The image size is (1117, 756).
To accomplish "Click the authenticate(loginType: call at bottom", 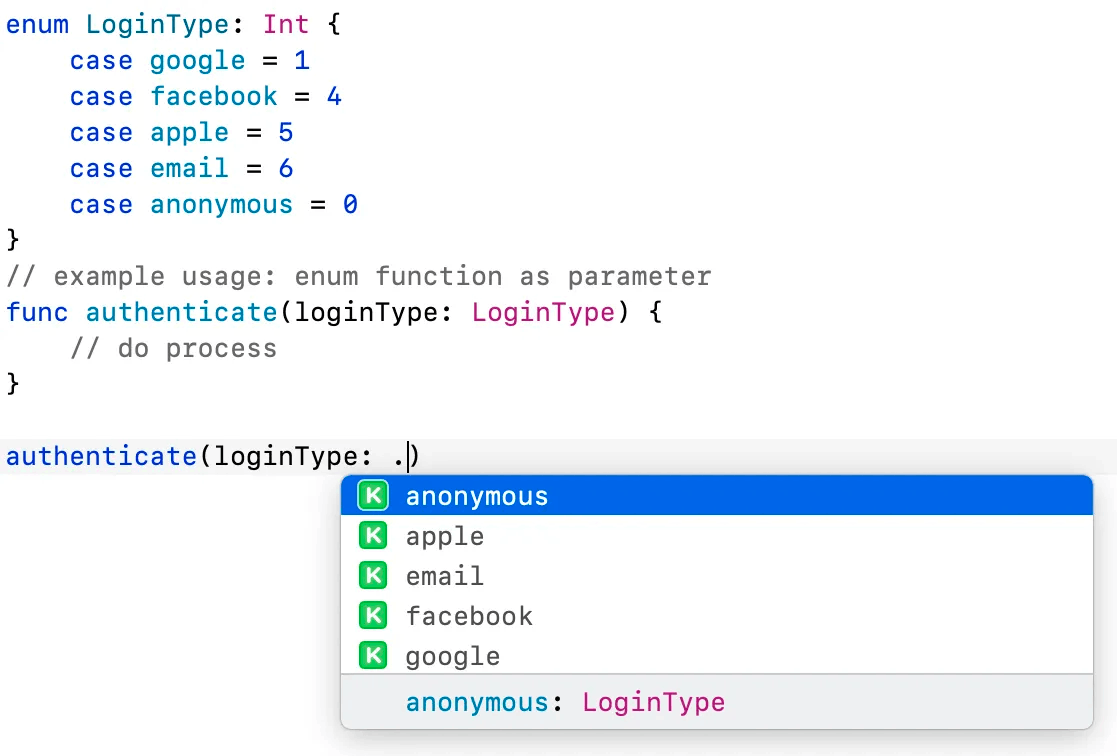I will (x=213, y=456).
